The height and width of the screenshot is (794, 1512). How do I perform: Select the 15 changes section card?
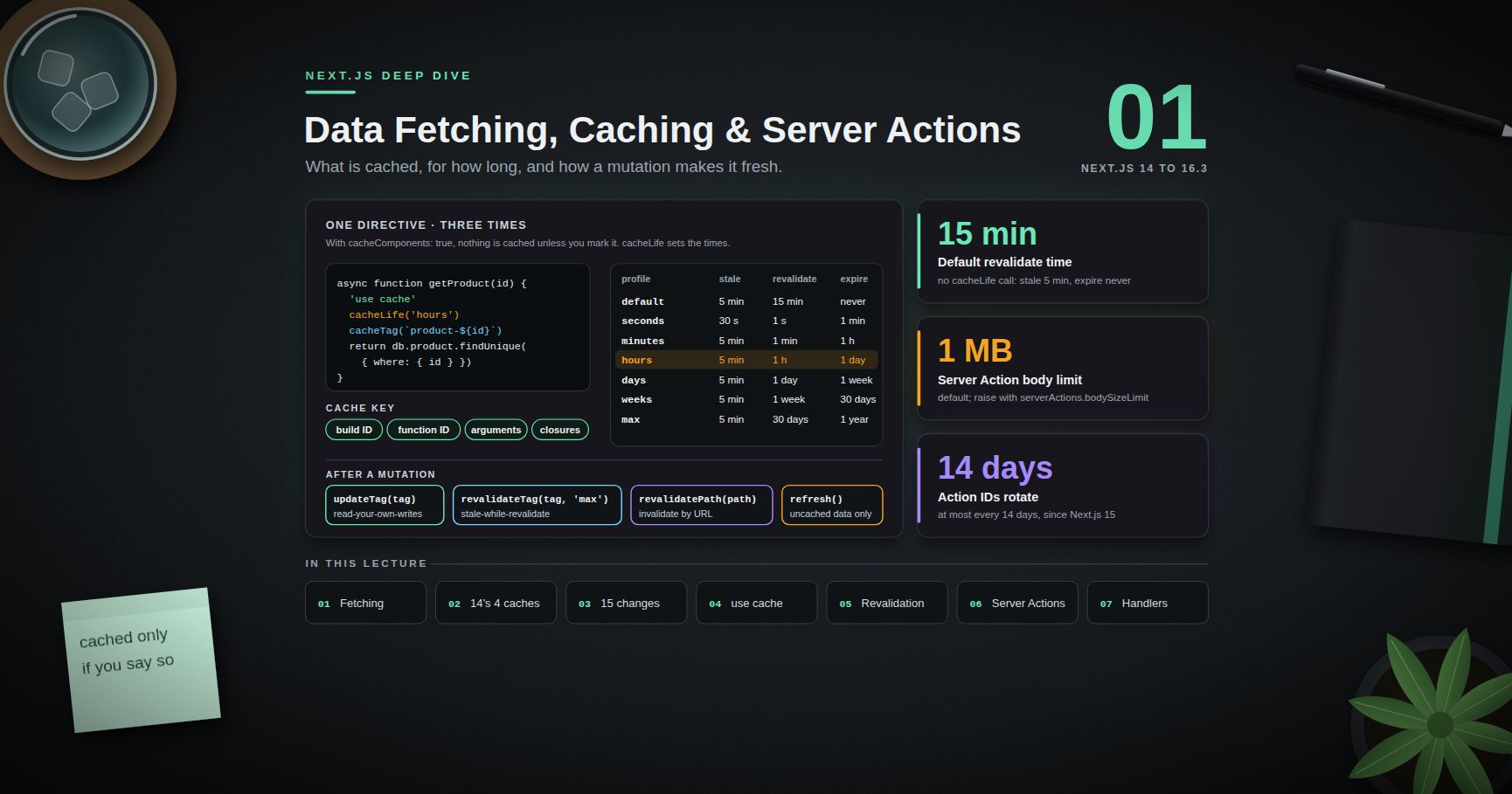(x=626, y=603)
